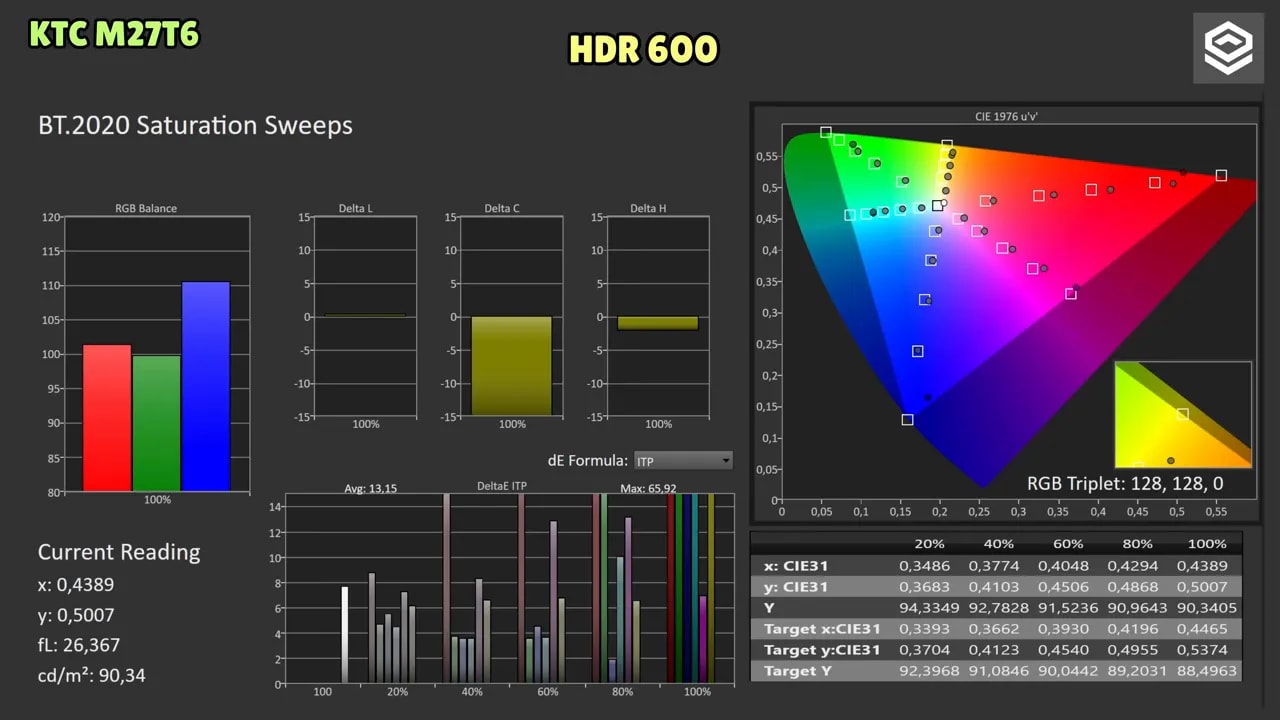Click the 'HDR 600' heading
Image resolution: width=1280 pixels, height=720 pixels.
point(643,49)
